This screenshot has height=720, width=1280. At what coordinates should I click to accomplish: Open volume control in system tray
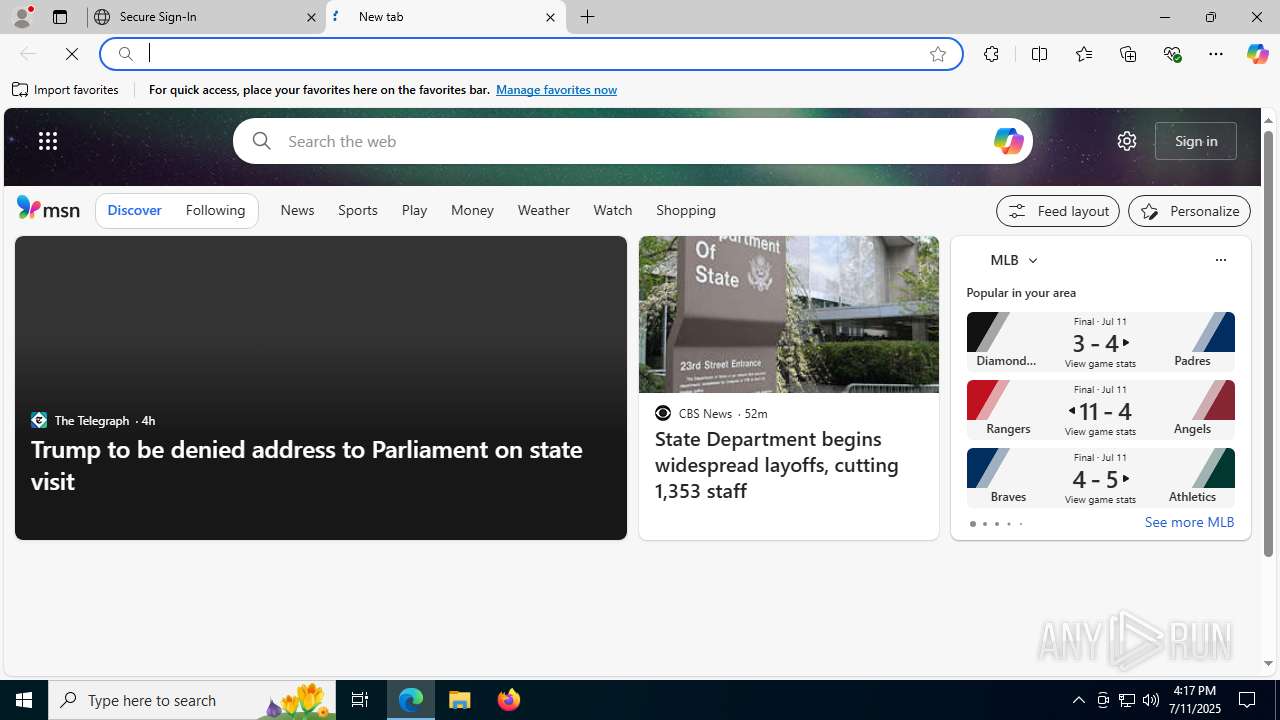pyautogui.click(x=1151, y=700)
